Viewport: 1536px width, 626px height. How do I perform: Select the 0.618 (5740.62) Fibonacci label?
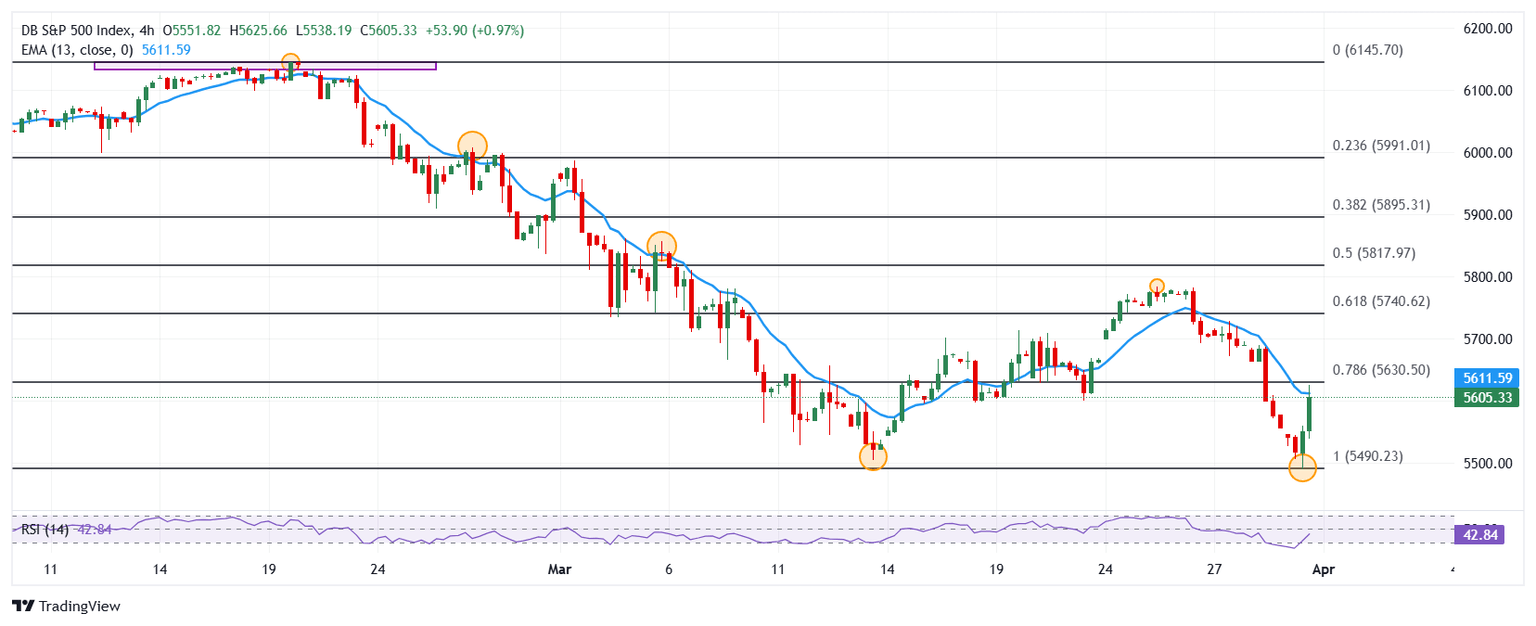tap(1381, 301)
